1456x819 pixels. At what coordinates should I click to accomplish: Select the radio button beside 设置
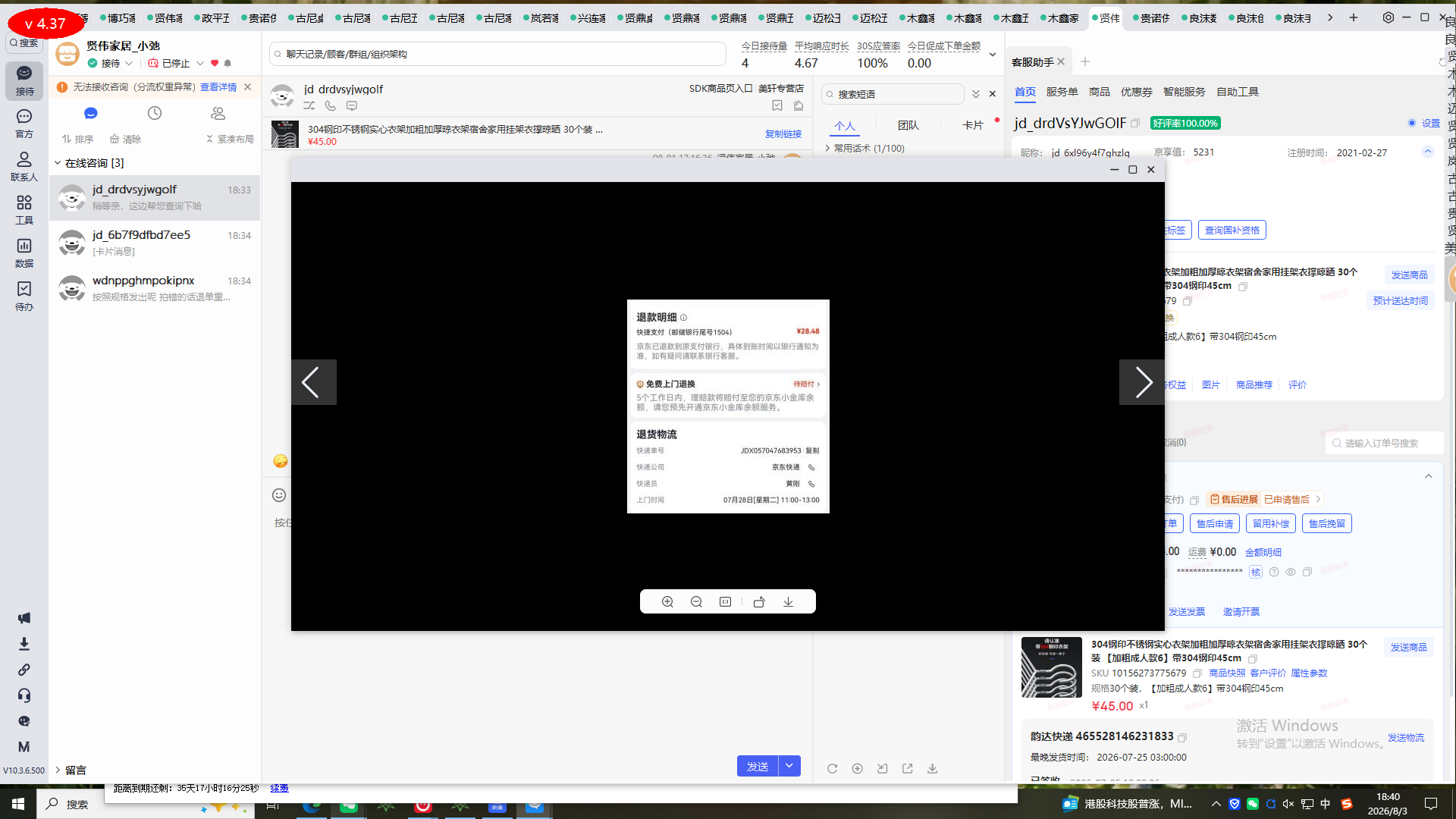pos(1412,123)
